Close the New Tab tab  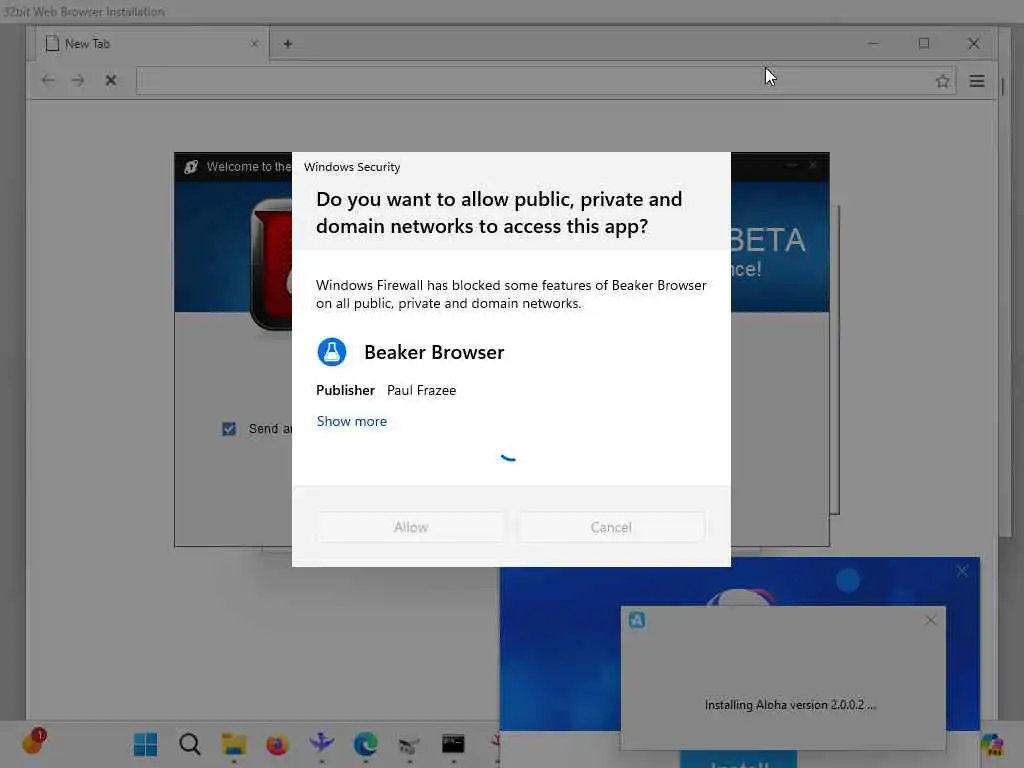point(254,44)
